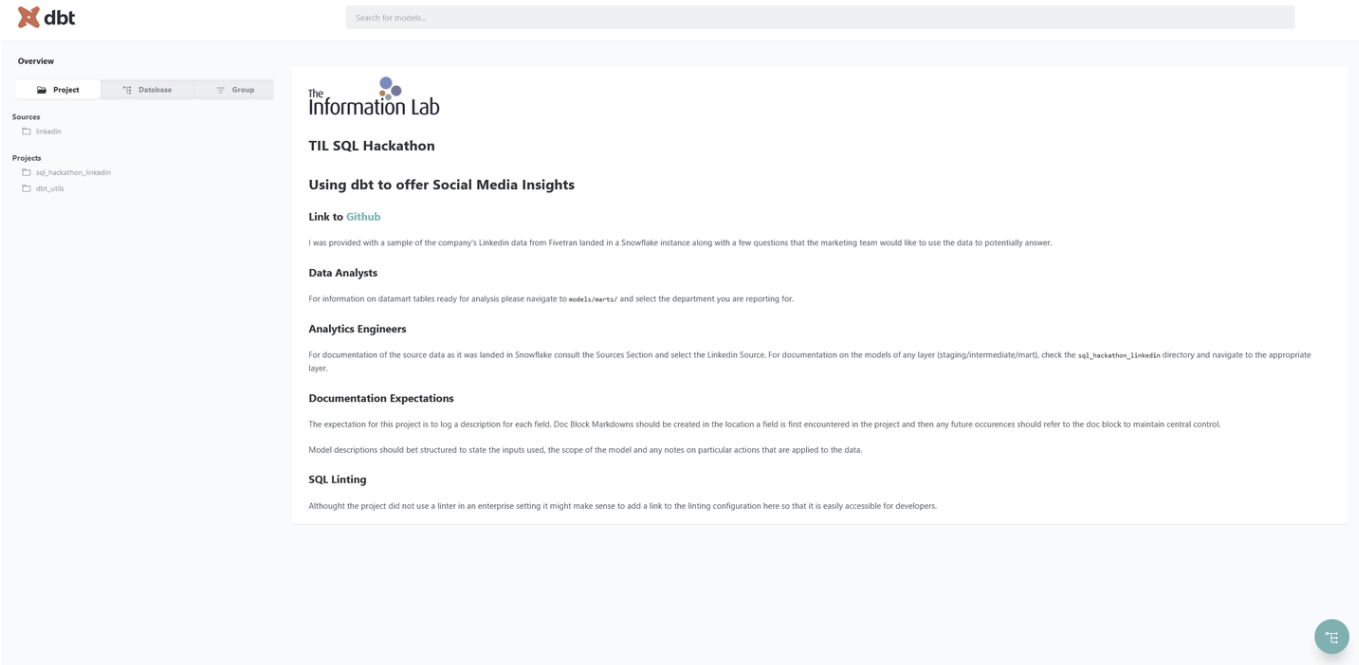Click the Information Lab logo image
The image size is (1359, 665).
coord(373,97)
